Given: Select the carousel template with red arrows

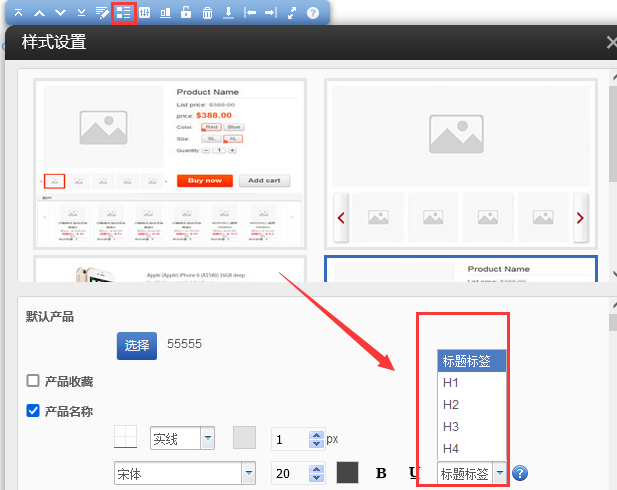Looking at the screenshot, I should click(x=460, y=165).
